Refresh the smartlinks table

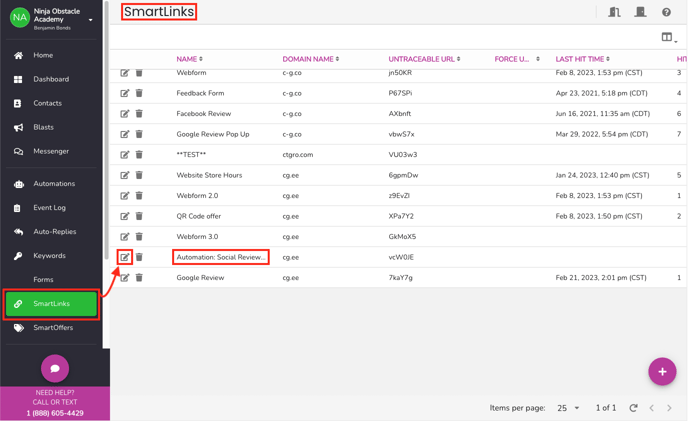tap(633, 408)
